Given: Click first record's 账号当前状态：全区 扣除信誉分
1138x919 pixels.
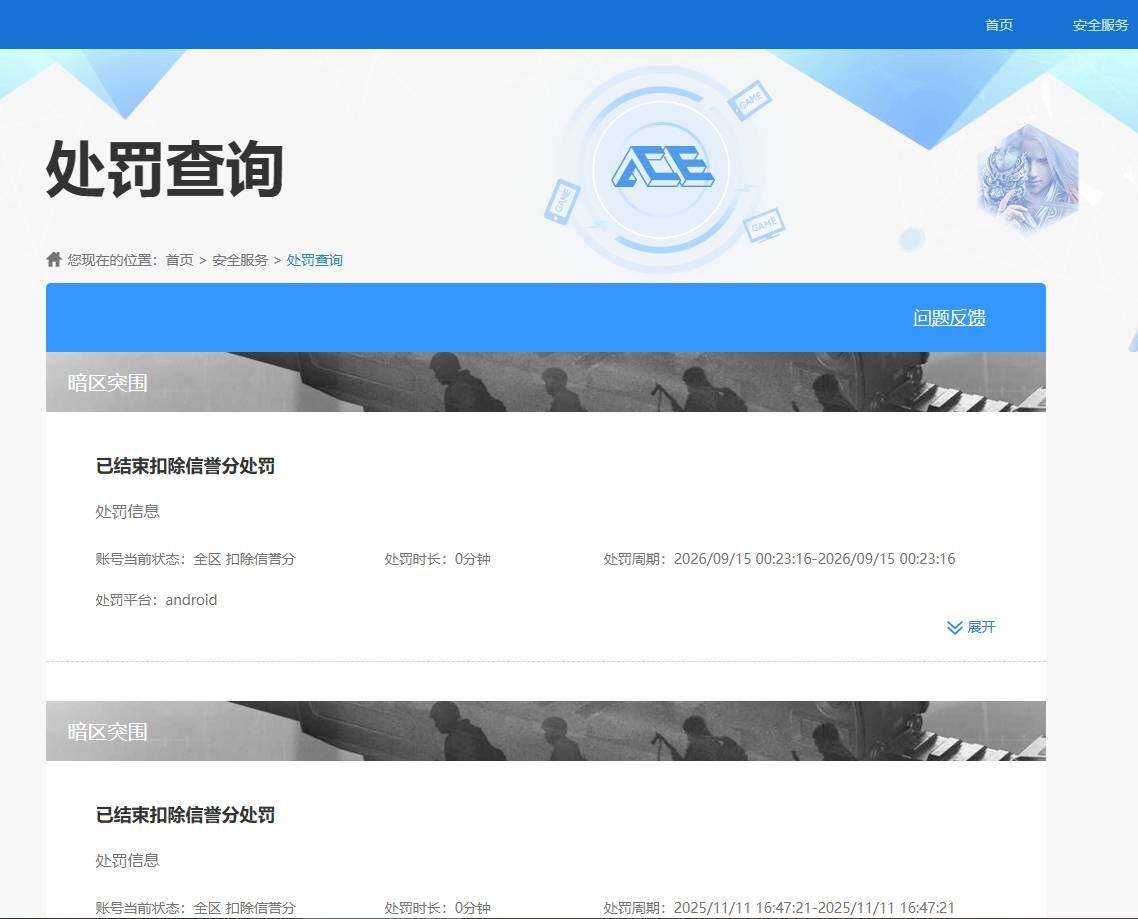Looking at the screenshot, I should pos(195,559).
